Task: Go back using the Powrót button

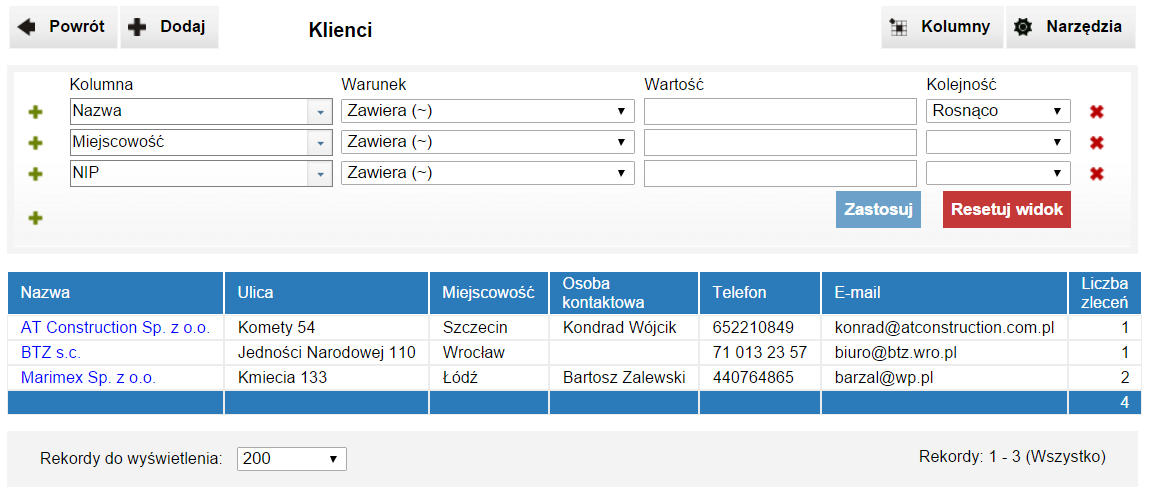Action: [63, 27]
